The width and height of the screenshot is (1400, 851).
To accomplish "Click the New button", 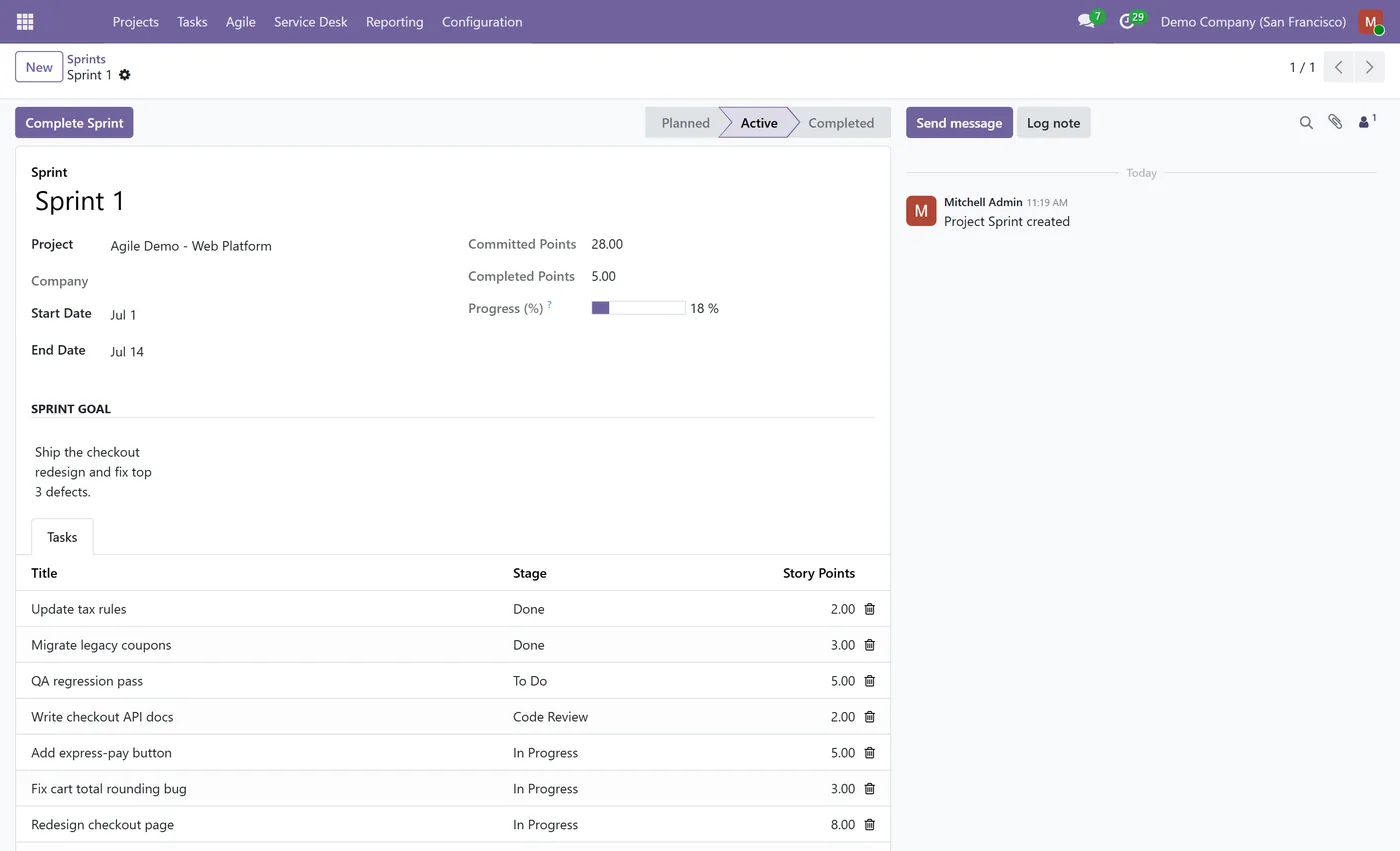I will pos(39,67).
